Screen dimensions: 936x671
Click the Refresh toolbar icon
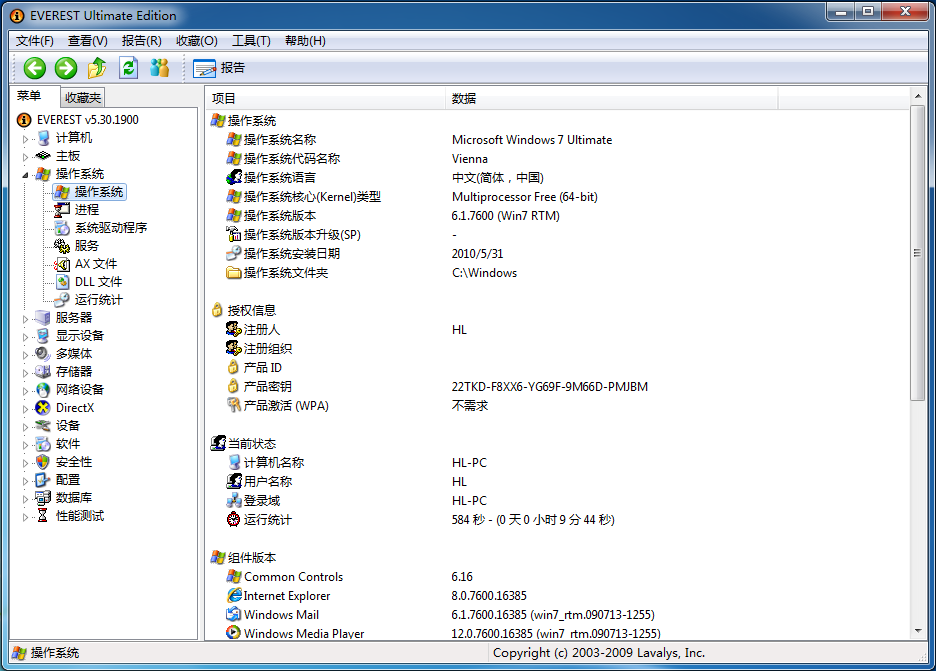(128, 68)
